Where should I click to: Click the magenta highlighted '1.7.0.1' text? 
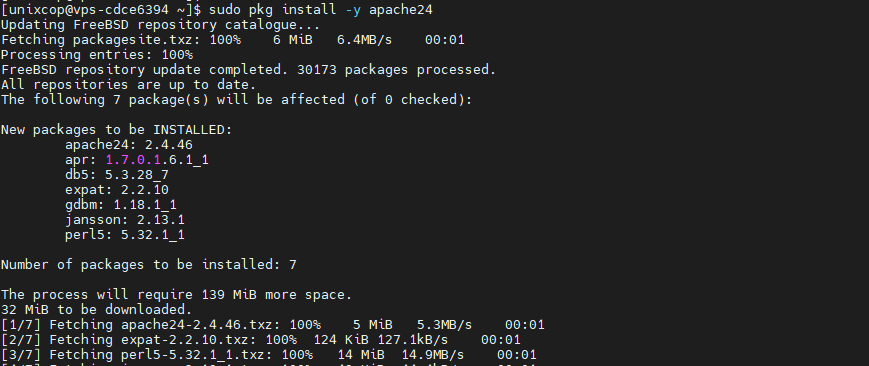click(134, 160)
